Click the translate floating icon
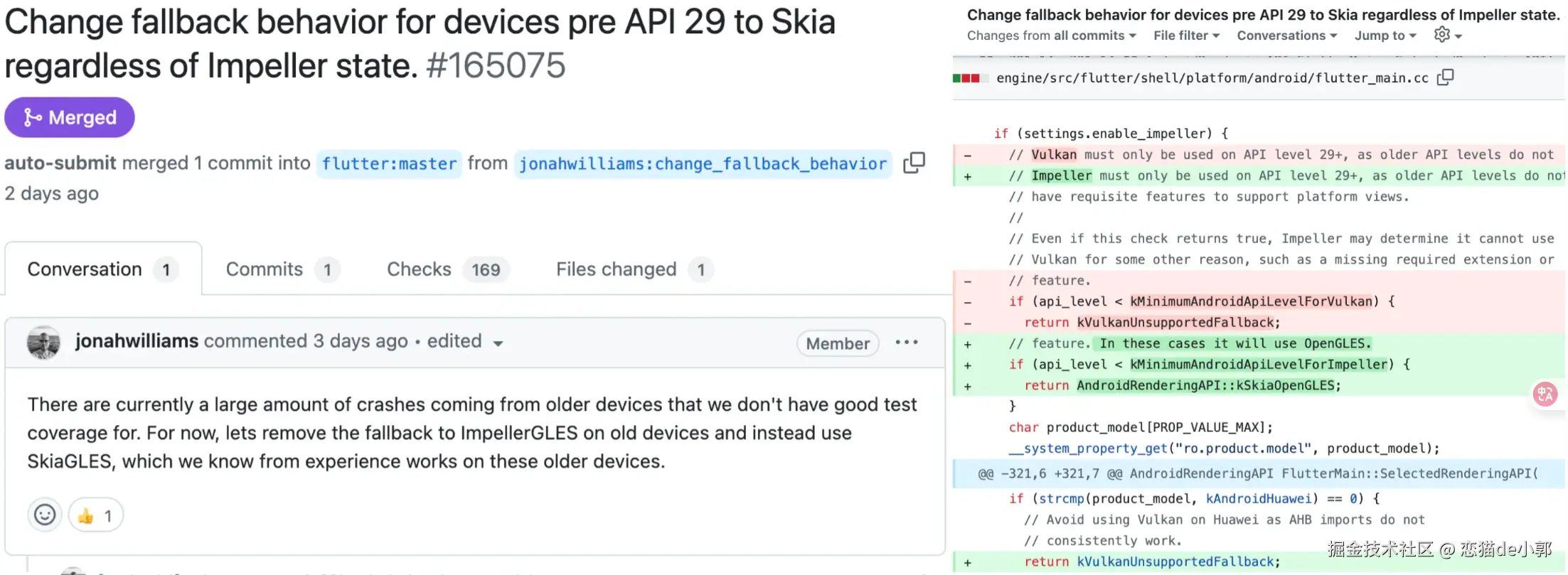This screenshot has width=1568, height=575. coord(1545,394)
